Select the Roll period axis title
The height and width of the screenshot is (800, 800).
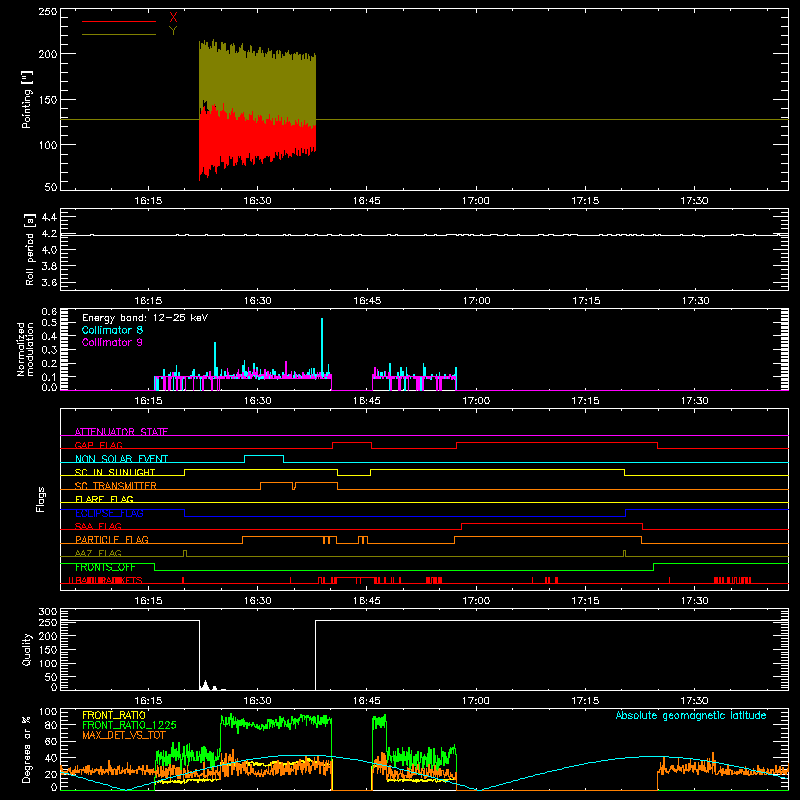tap(29, 249)
